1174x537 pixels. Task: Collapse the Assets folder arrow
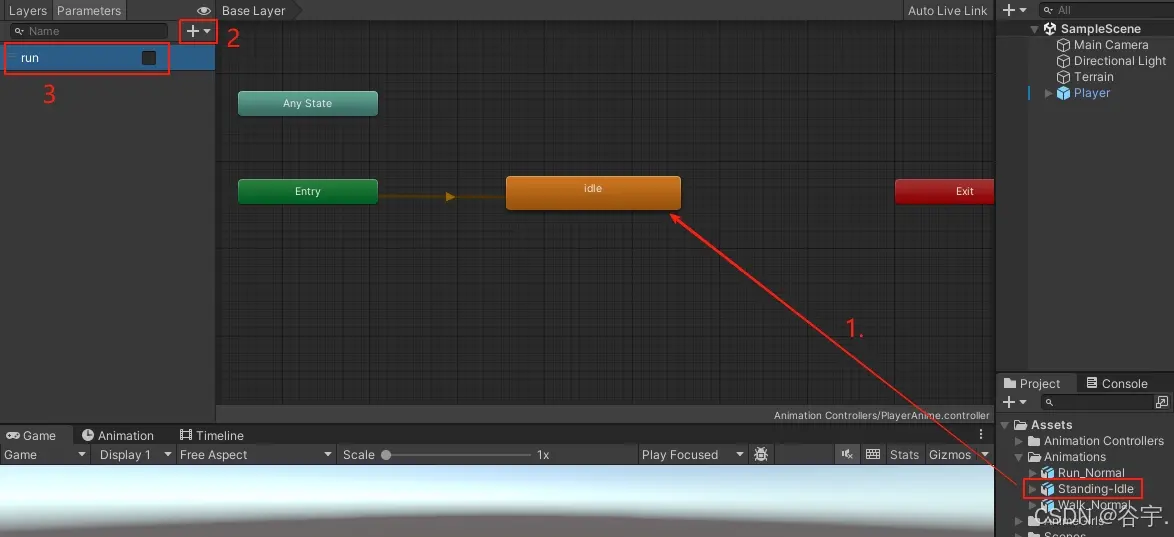pos(1005,425)
